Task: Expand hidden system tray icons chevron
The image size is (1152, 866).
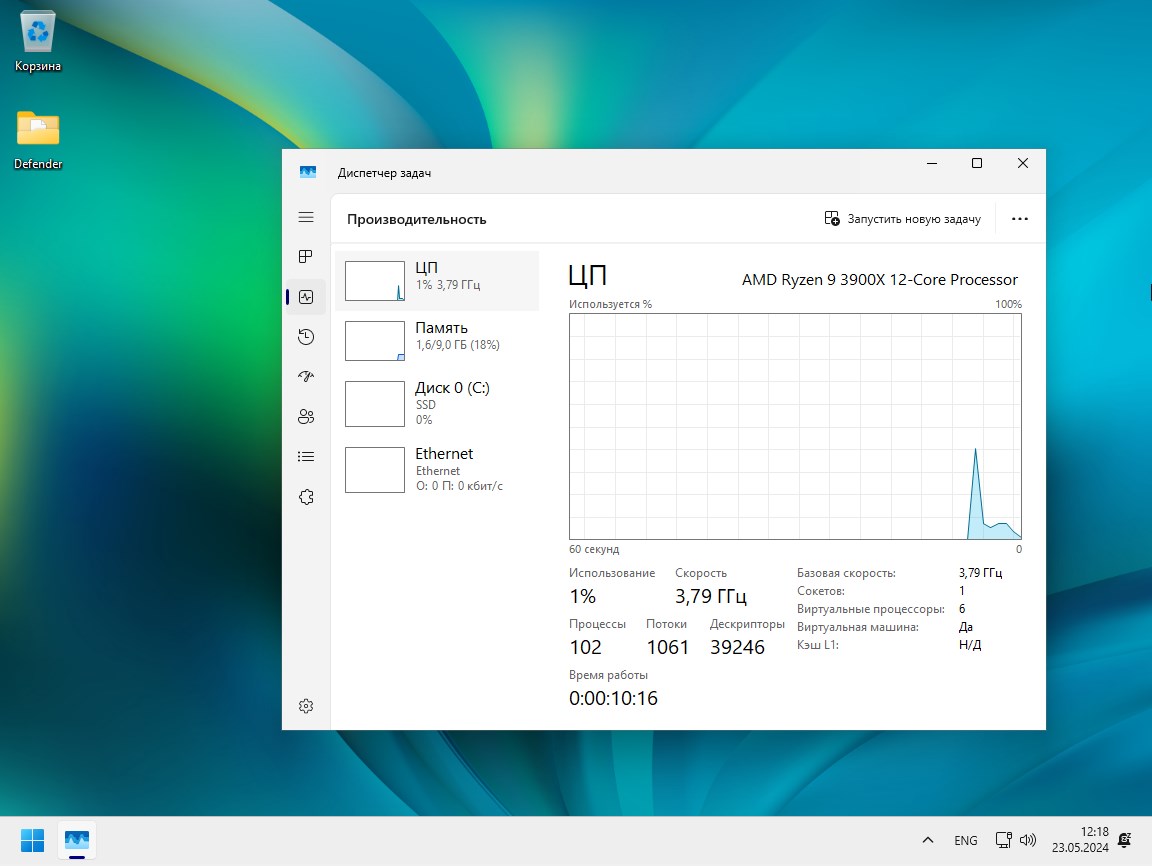Action: pyautogui.click(x=928, y=840)
